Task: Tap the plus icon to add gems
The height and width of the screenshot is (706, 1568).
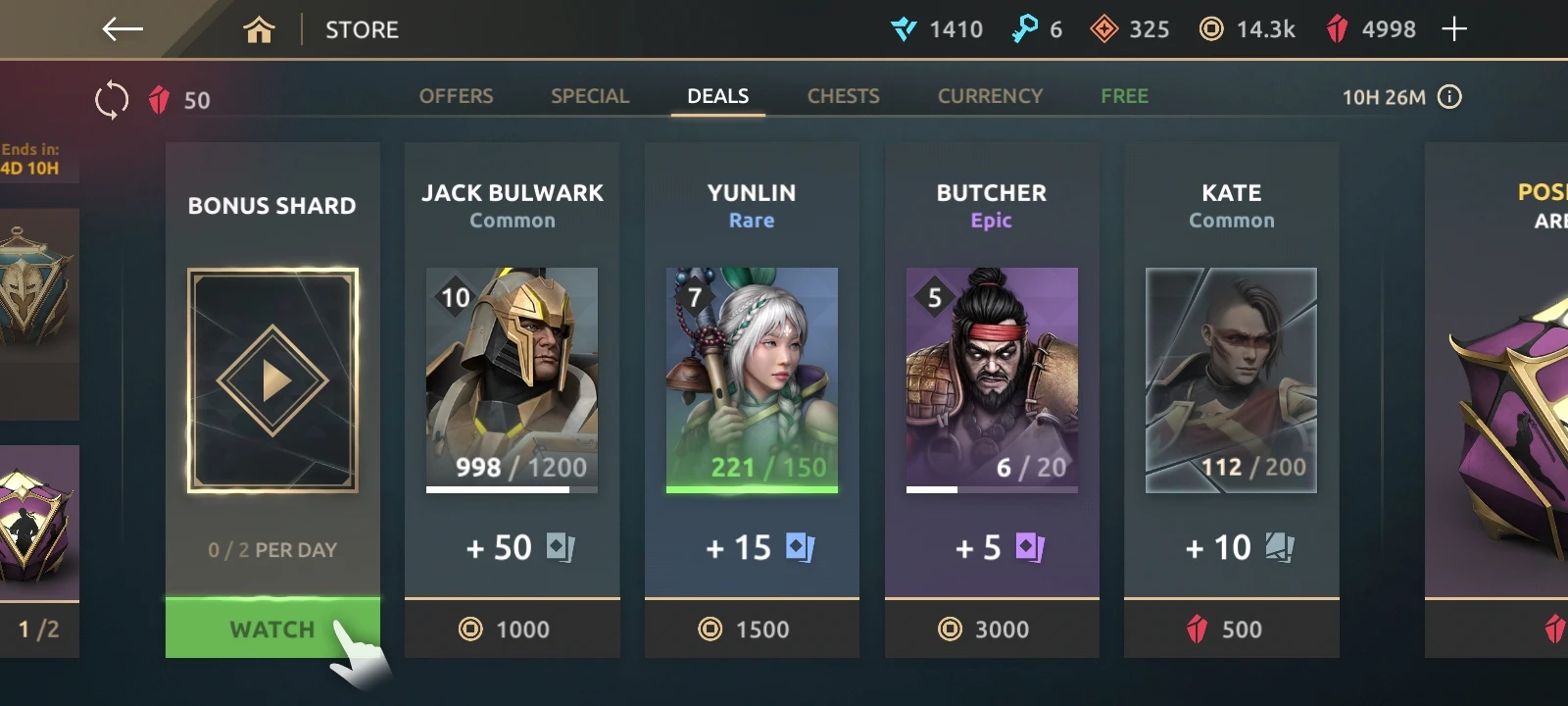Action: pyautogui.click(x=1454, y=29)
